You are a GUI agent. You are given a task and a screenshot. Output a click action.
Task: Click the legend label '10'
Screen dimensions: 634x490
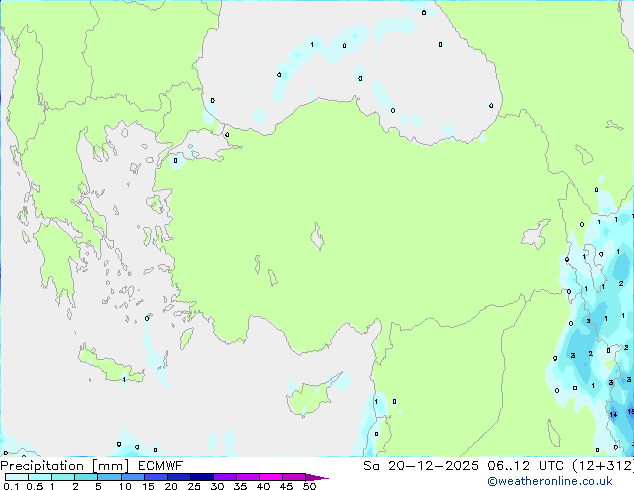(125, 486)
